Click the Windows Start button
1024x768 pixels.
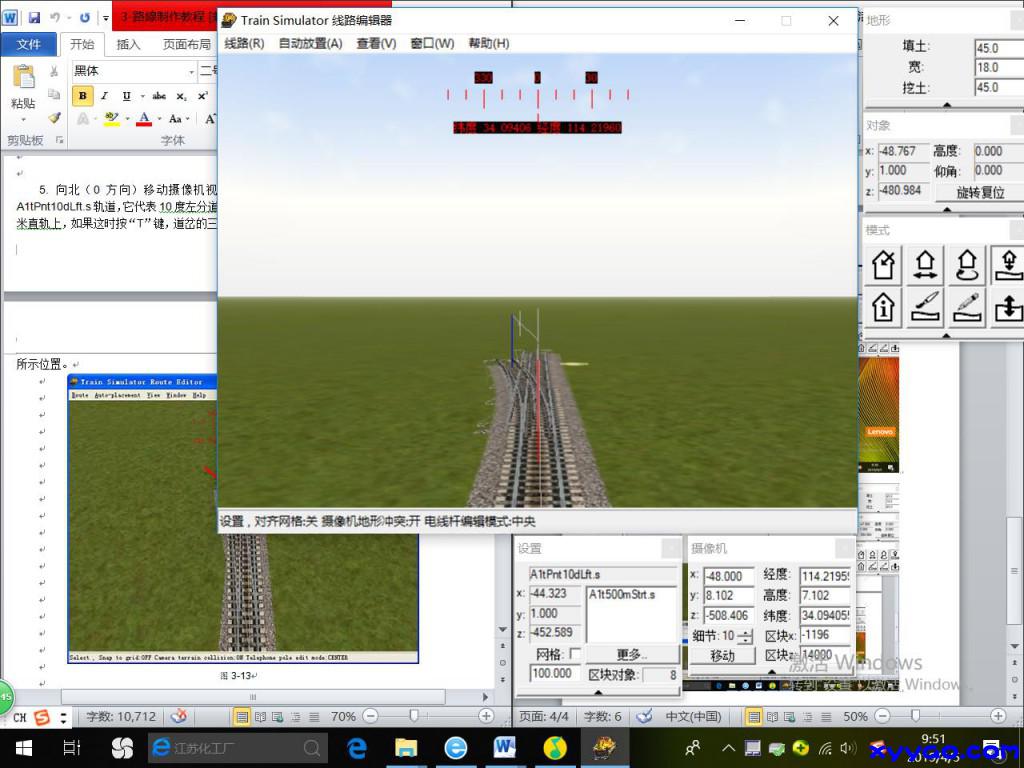[x=23, y=747]
